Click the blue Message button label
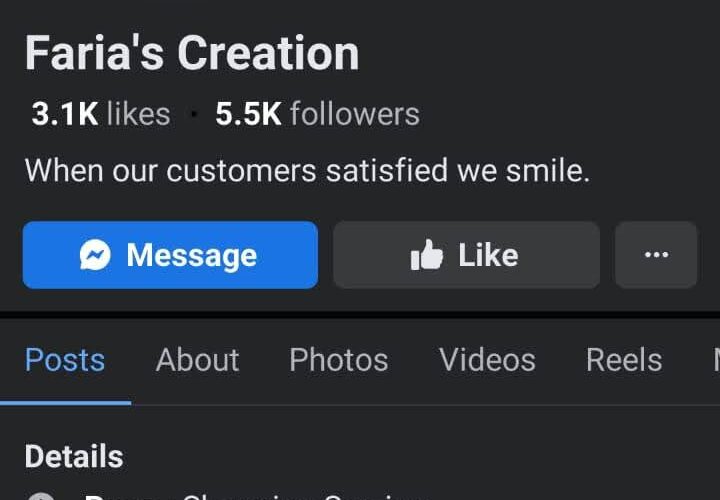The height and width of the screenshot is (500, 720). tap(191, 255)
